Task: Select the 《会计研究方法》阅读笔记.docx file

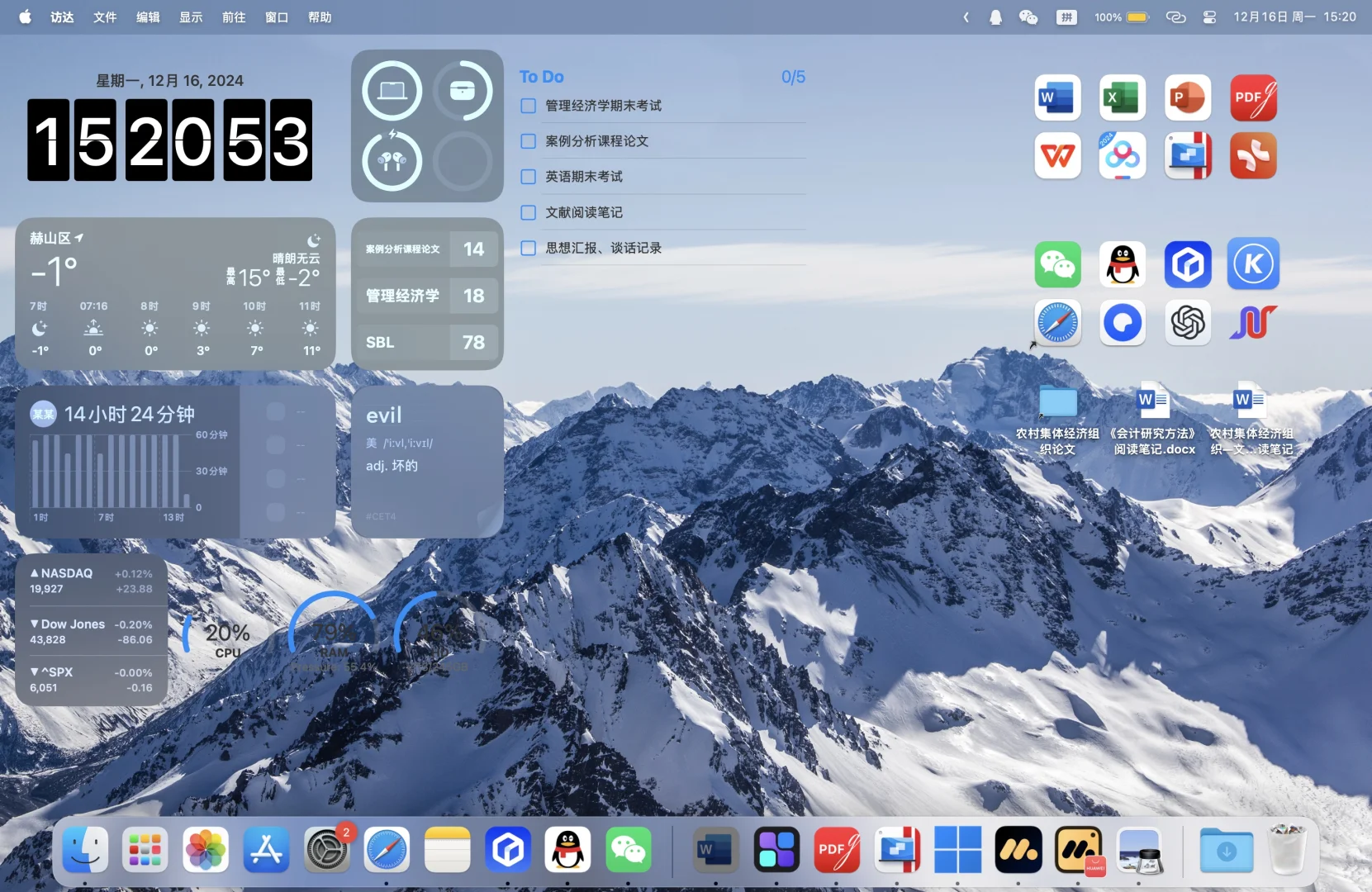Action: [x=1154, y=419]
